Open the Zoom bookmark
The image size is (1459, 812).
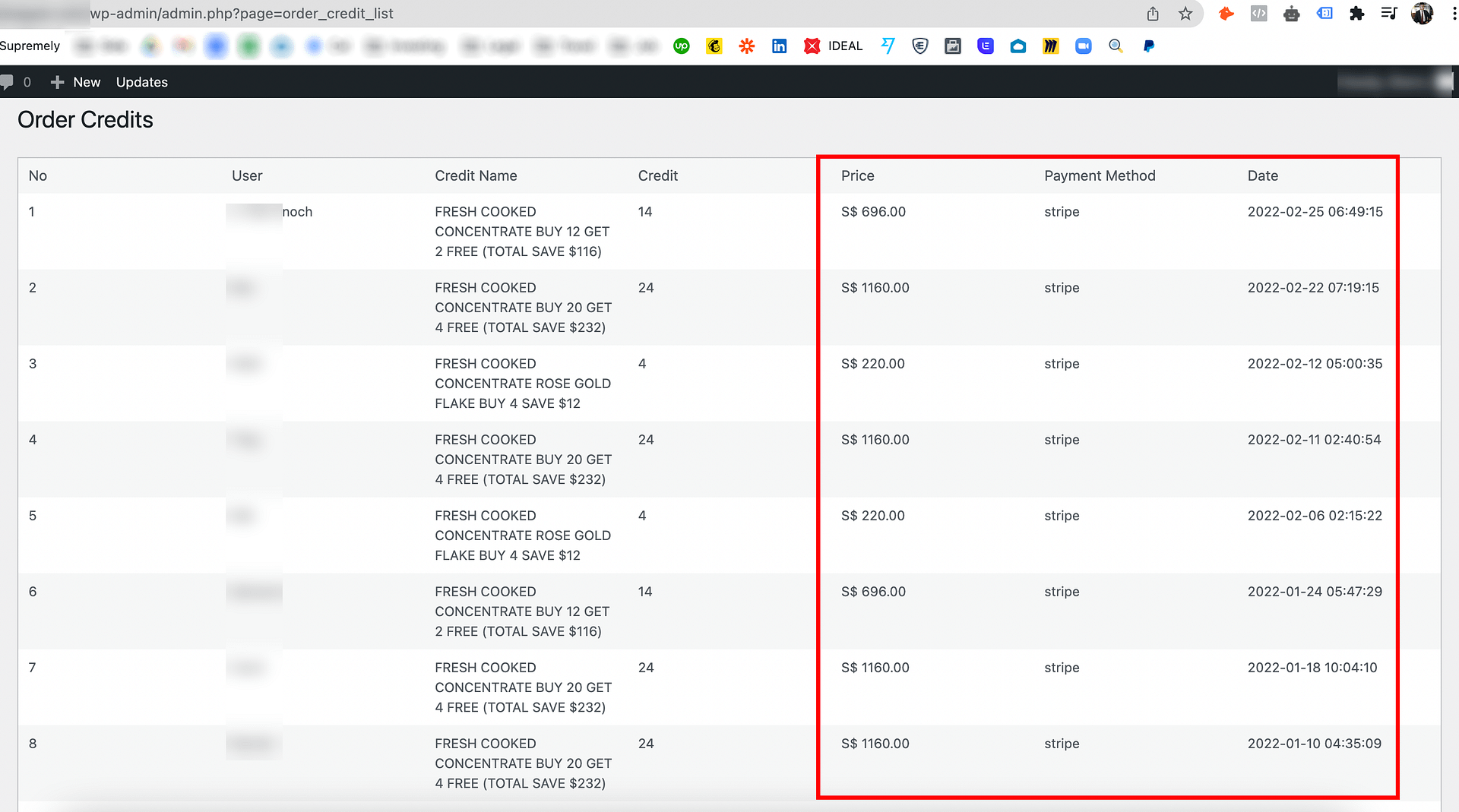click(x=1084, y=46)
